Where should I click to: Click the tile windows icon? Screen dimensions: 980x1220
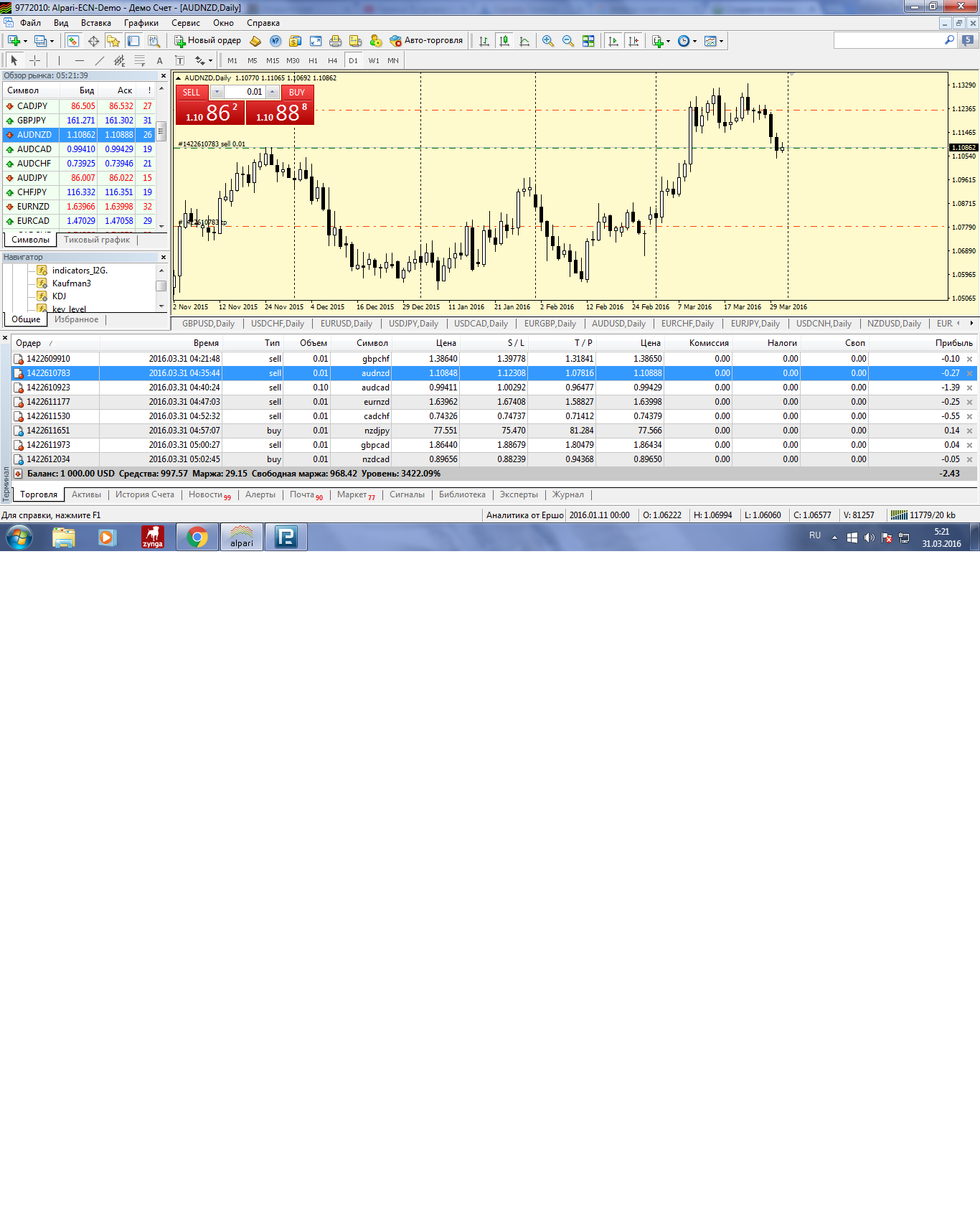pos(588,41)
